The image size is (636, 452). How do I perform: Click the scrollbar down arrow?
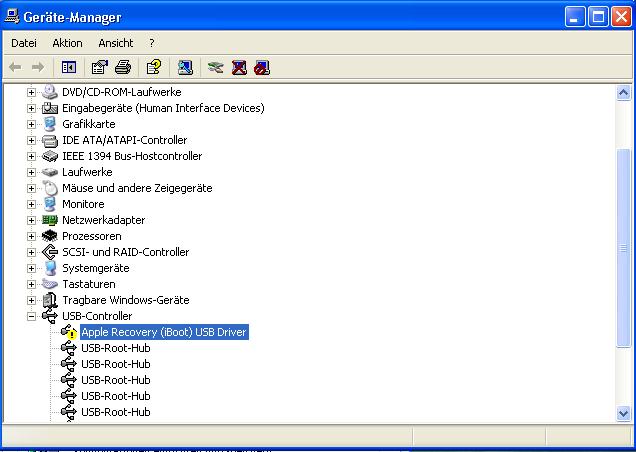tap(624, 413)
